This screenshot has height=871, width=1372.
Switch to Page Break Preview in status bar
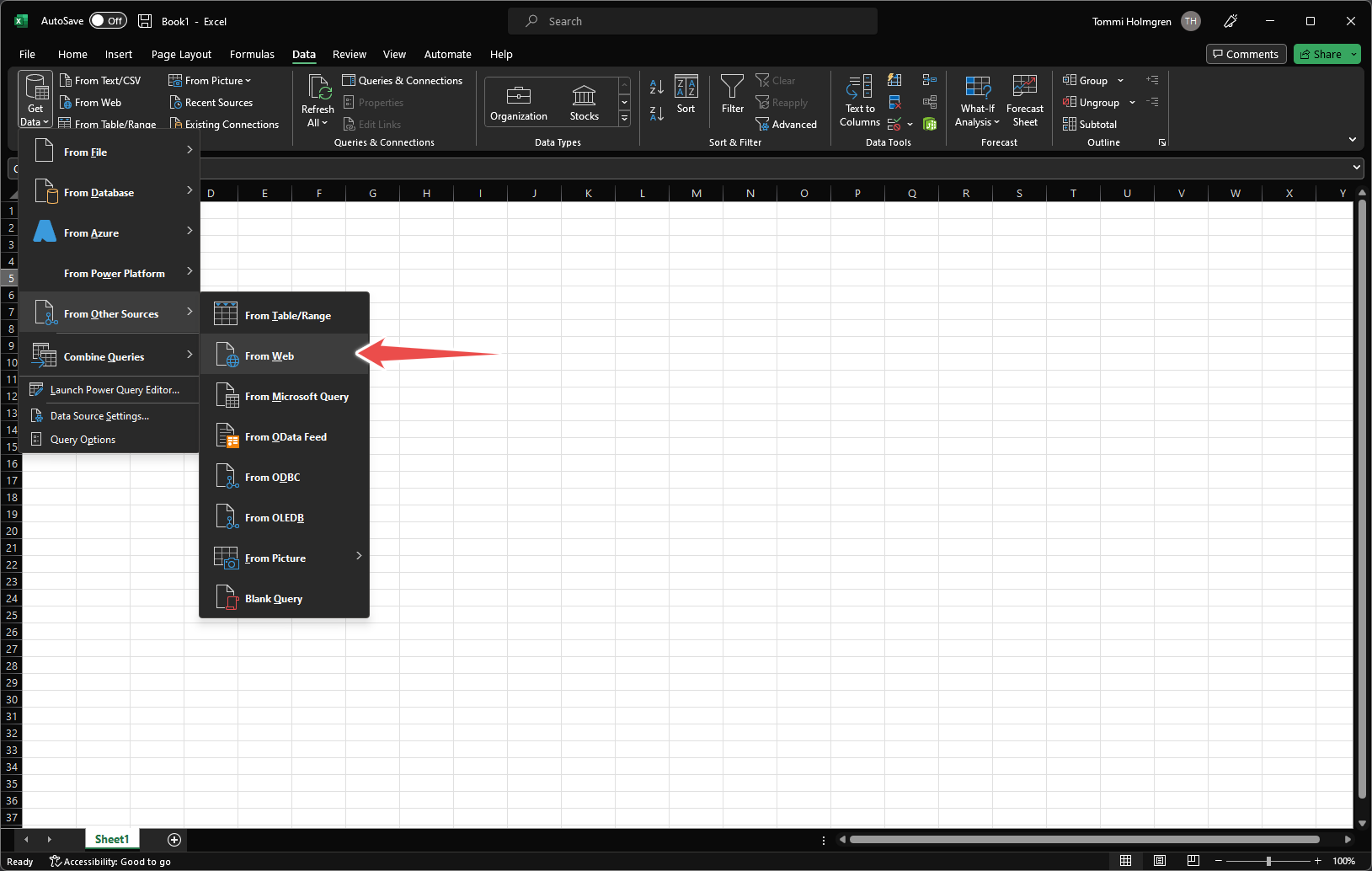pyautogui.click(x=1193, y=861)
